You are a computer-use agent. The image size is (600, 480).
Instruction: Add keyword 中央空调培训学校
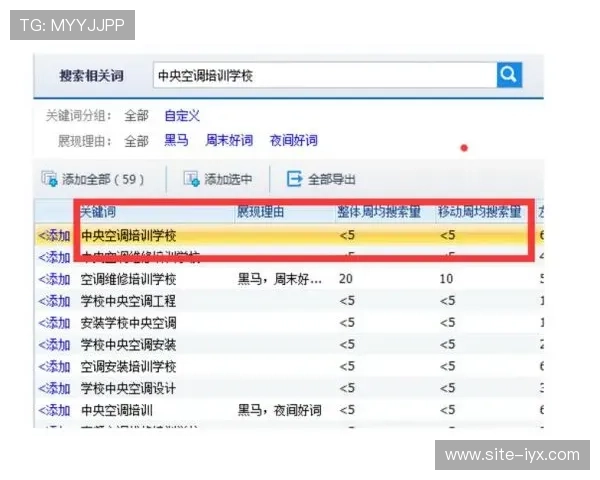pos(54,235)
